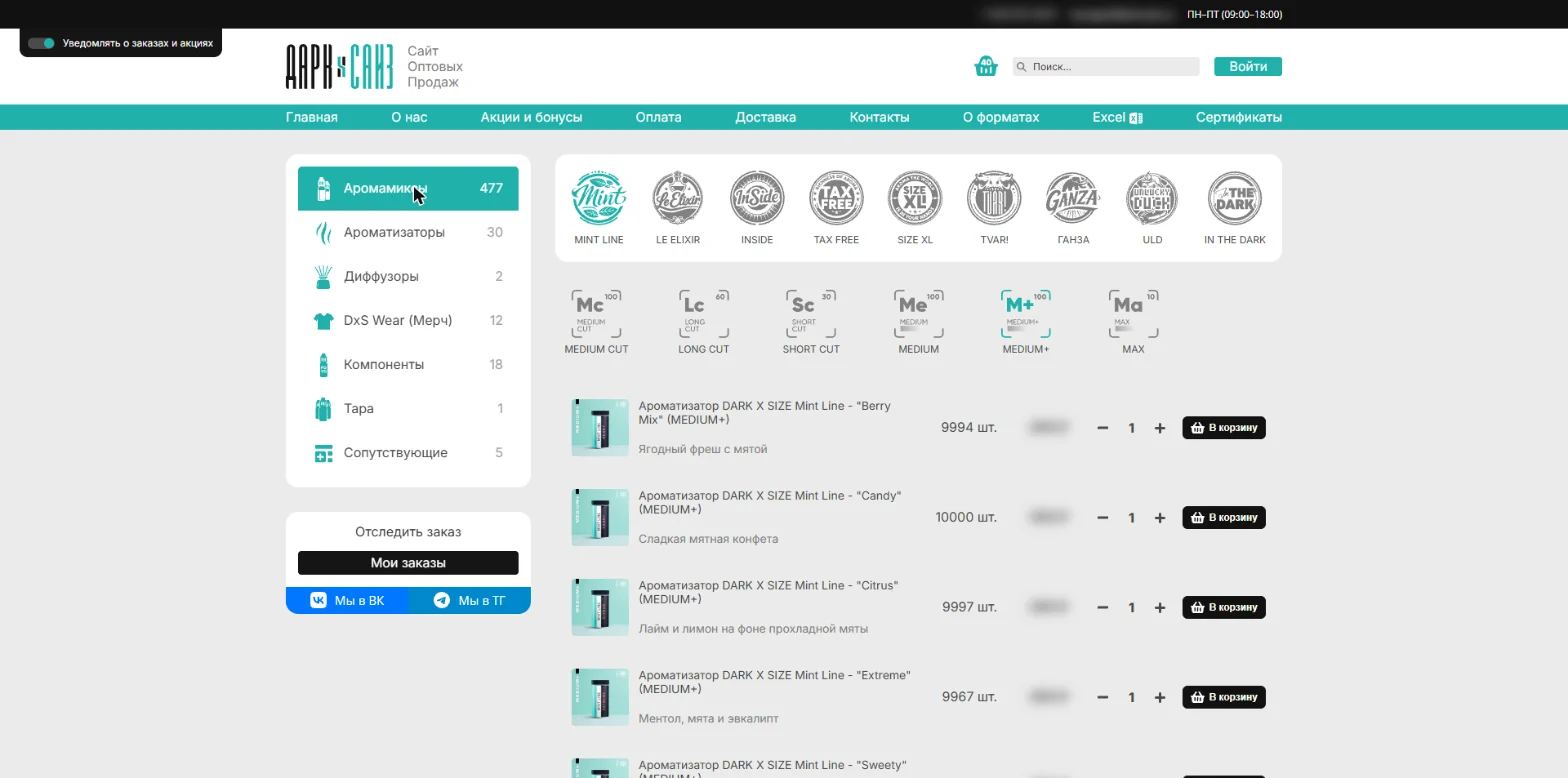
Task: Select the Диффузоры category
Action: pyautogui.click(x=408, y=276)
